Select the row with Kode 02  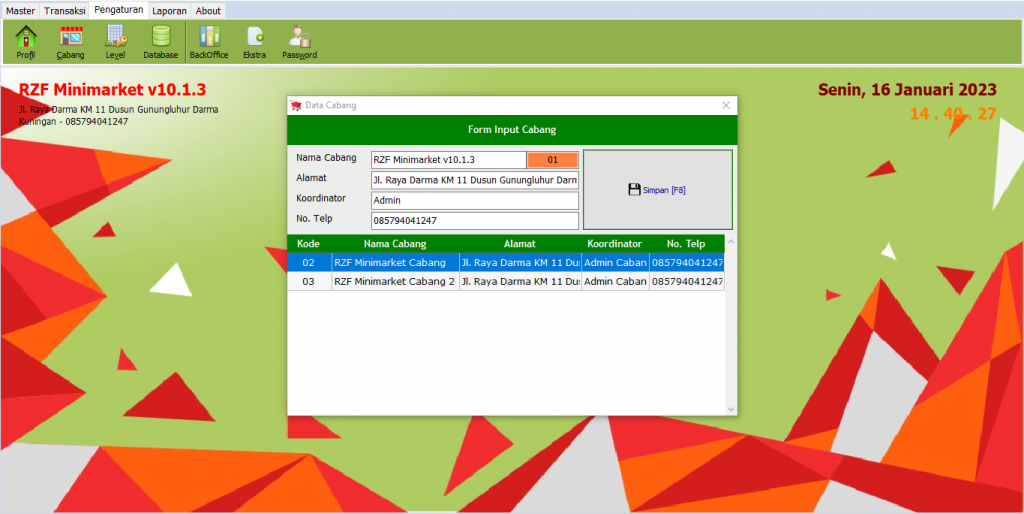point(506,263)
